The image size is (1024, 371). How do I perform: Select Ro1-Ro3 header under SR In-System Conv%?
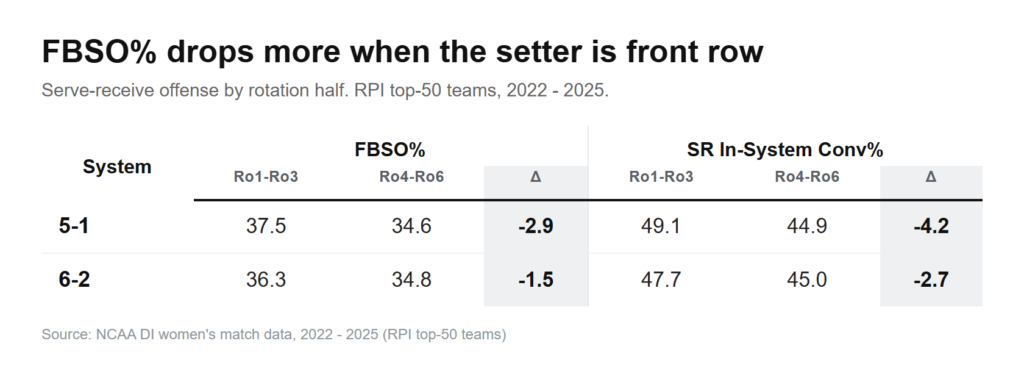coord(661,176)
